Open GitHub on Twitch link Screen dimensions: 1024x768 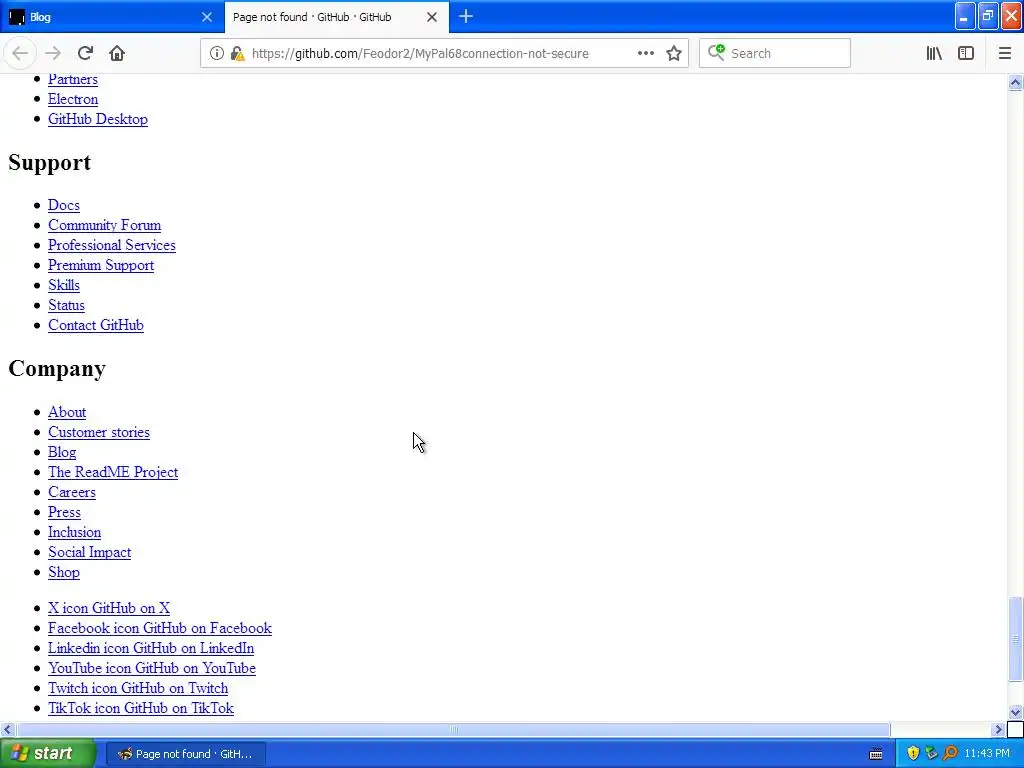click(138, 688)
